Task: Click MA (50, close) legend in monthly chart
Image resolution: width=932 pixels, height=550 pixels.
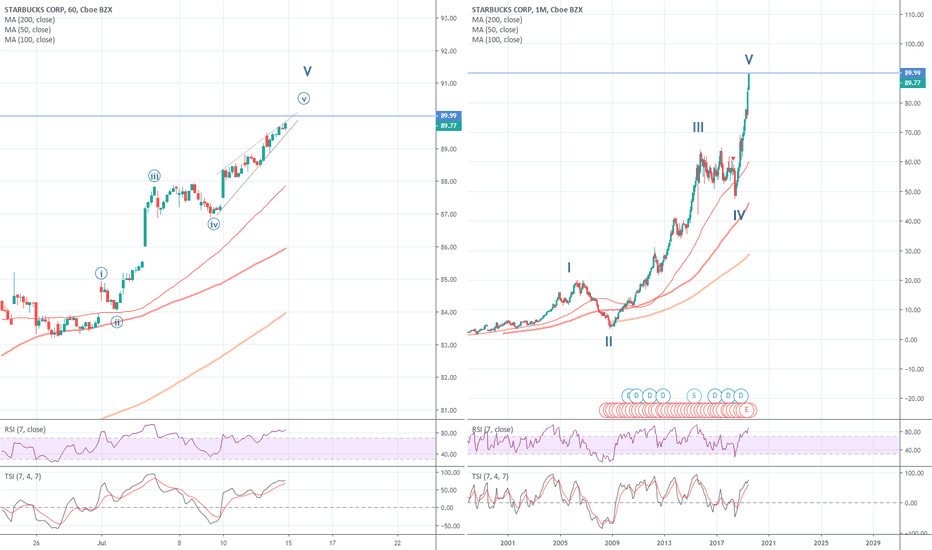Action: (x=495, y=30)
